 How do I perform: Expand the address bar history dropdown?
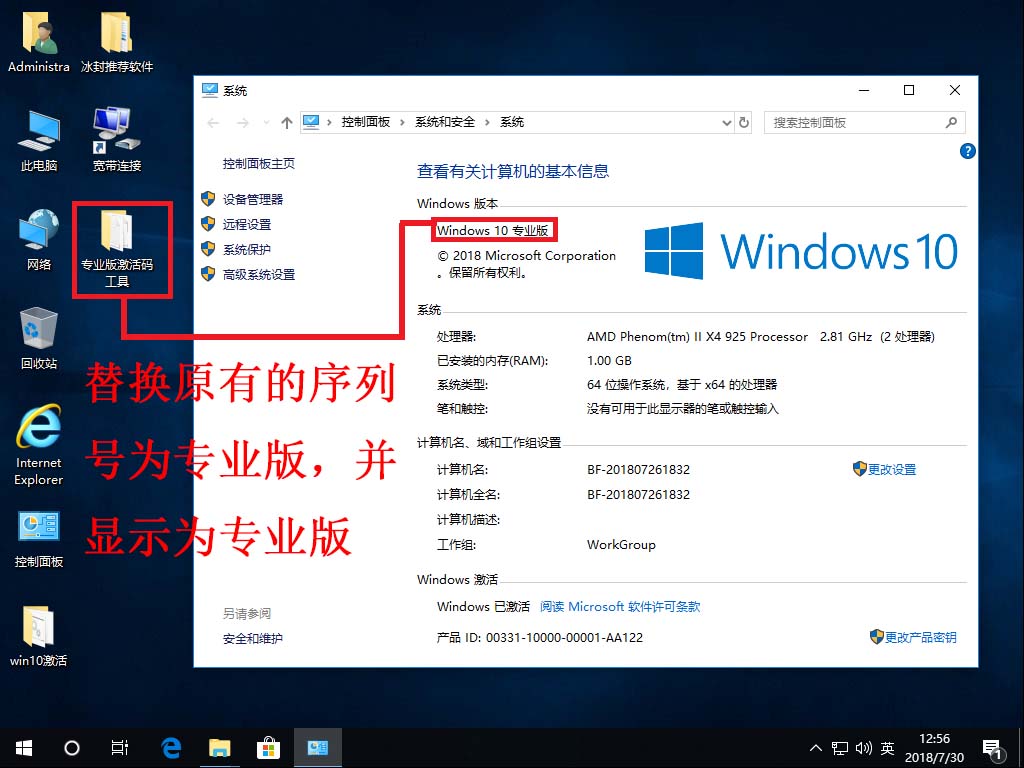(727, 123)
